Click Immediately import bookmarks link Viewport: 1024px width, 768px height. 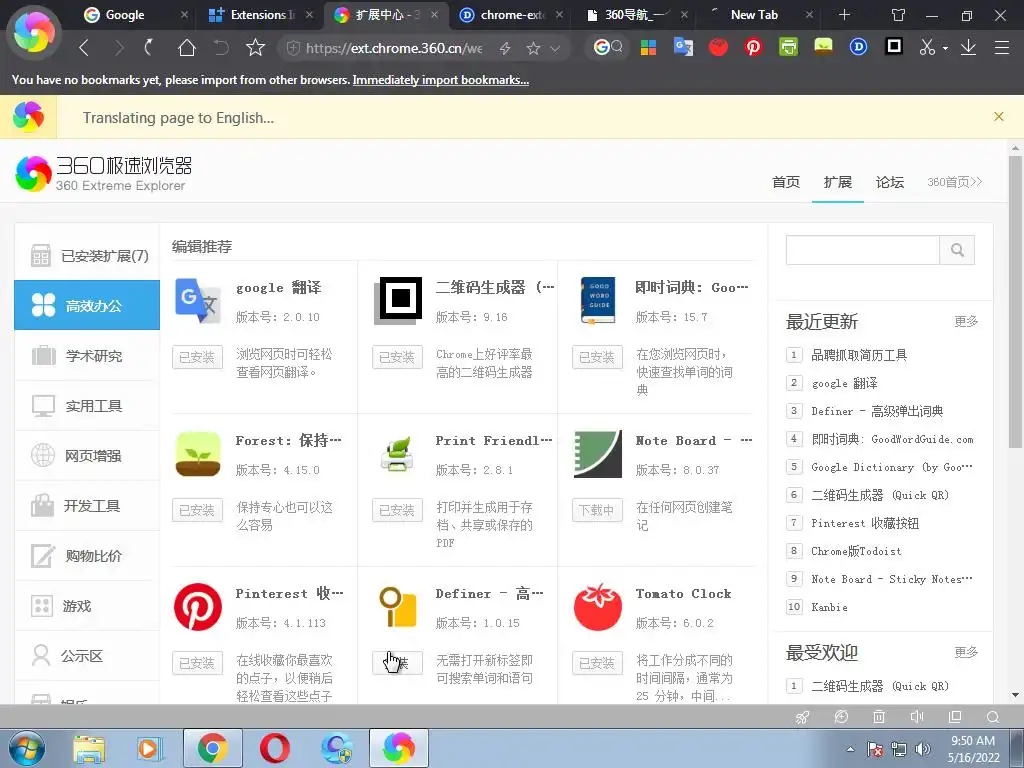[441, 80]
